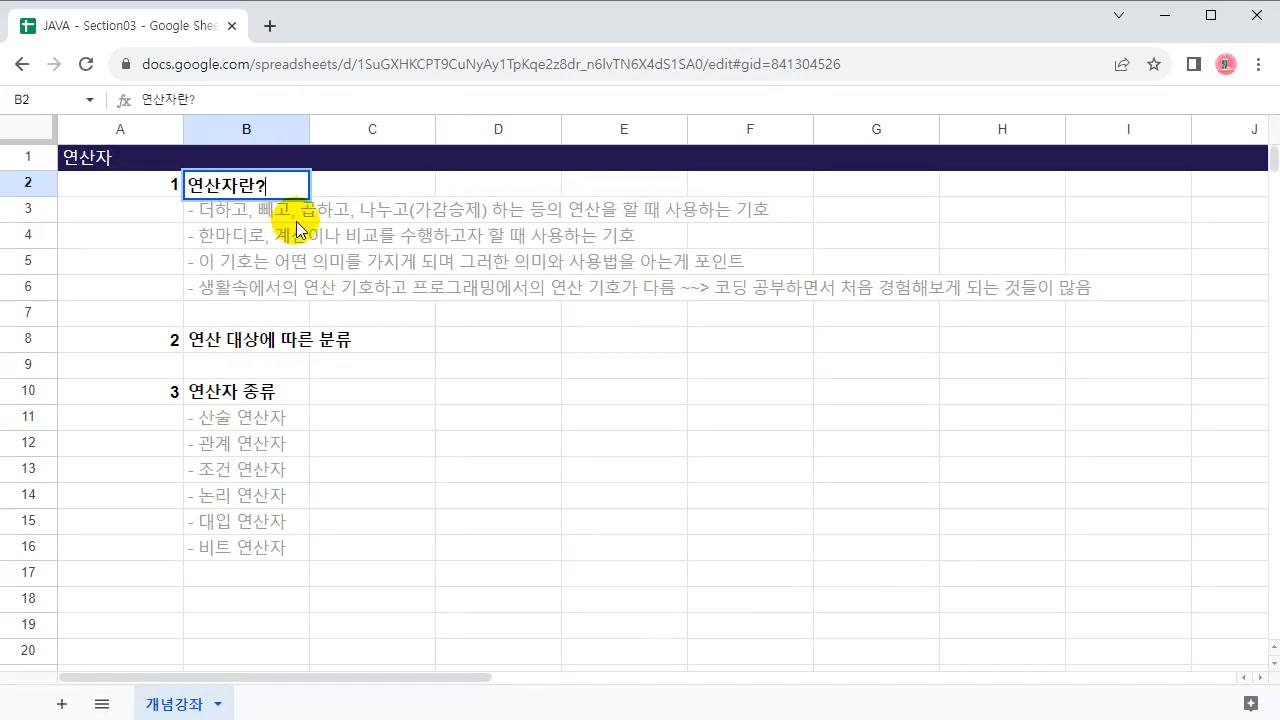Click the share link icon in address bar
Screen dimensions: 1280x720
coord(1122,64)
